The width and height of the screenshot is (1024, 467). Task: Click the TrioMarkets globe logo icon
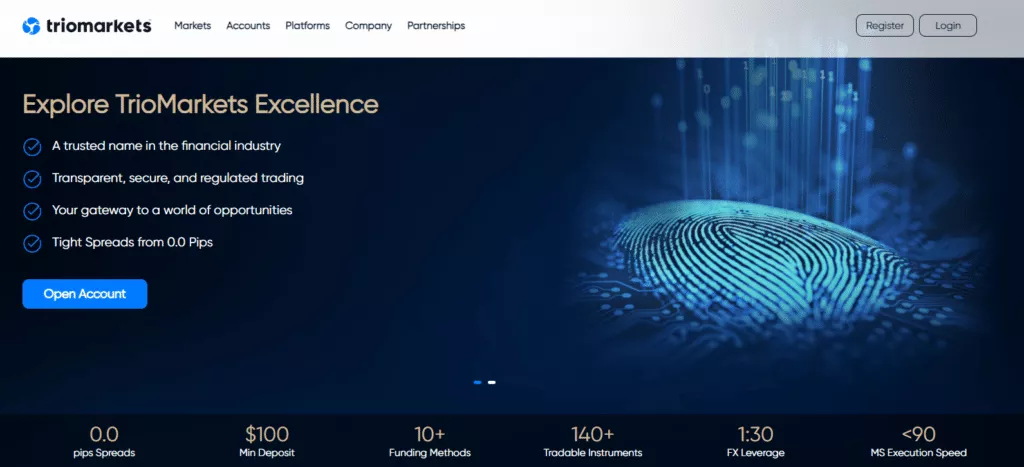click(x=31, y=26)
